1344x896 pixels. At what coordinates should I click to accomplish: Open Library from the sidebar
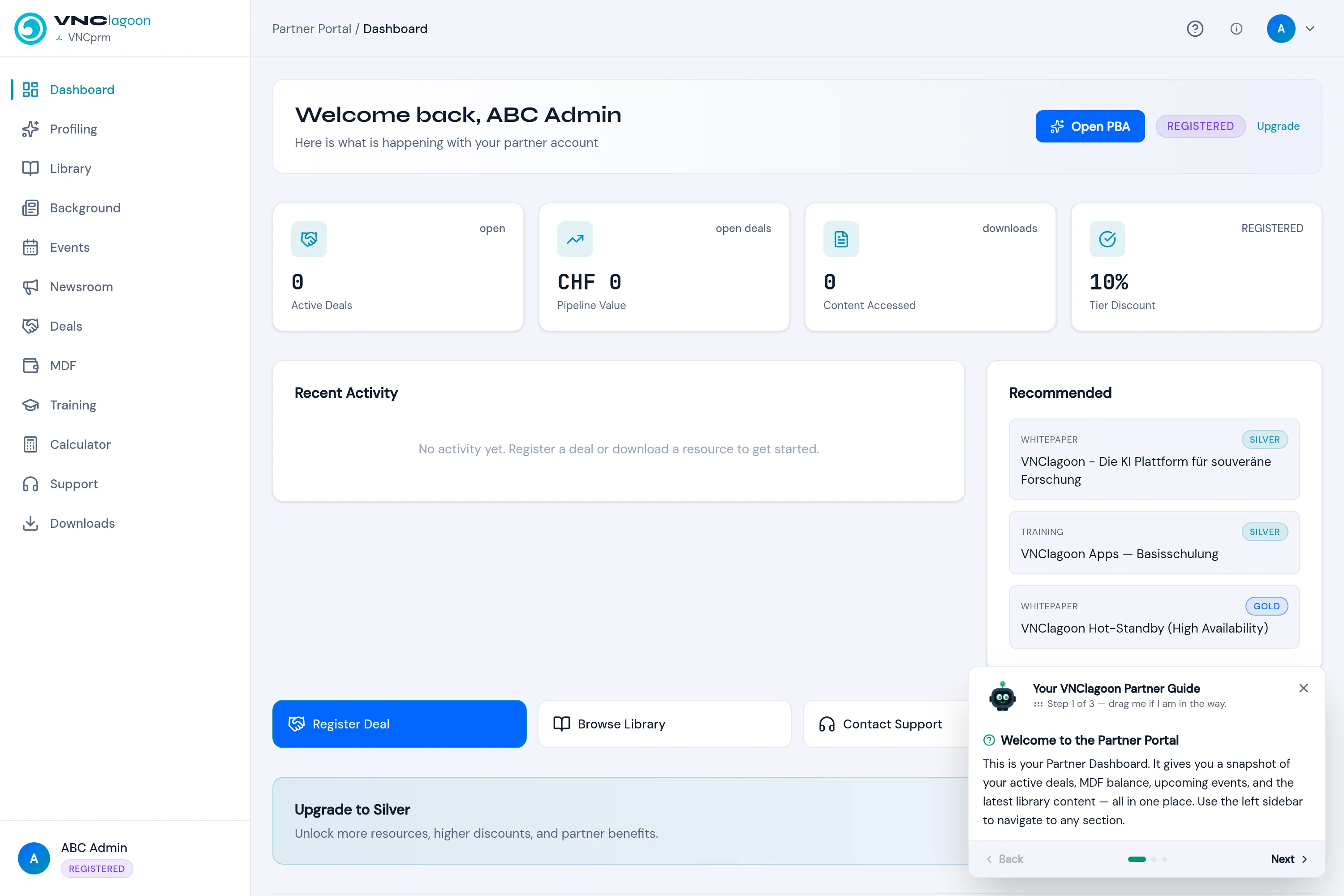[125, 168]
